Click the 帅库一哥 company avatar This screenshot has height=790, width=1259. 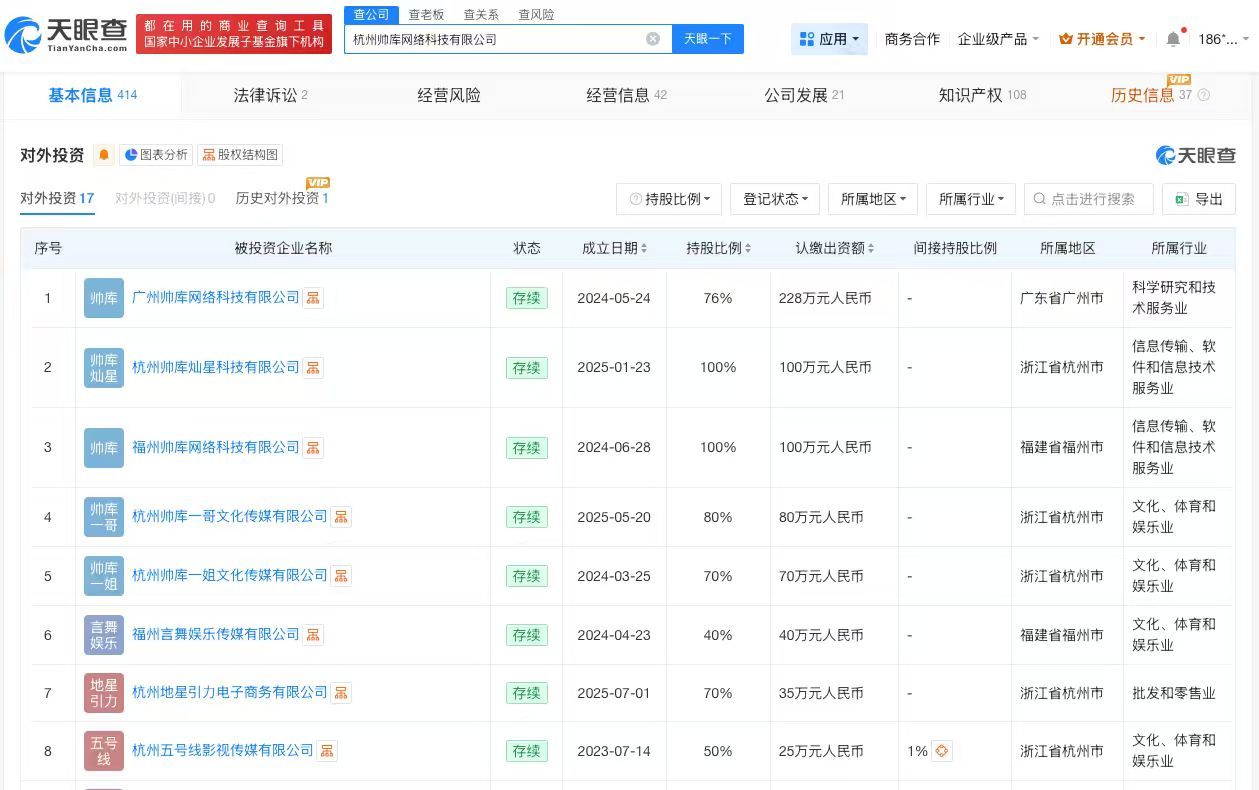coord(103,517)
